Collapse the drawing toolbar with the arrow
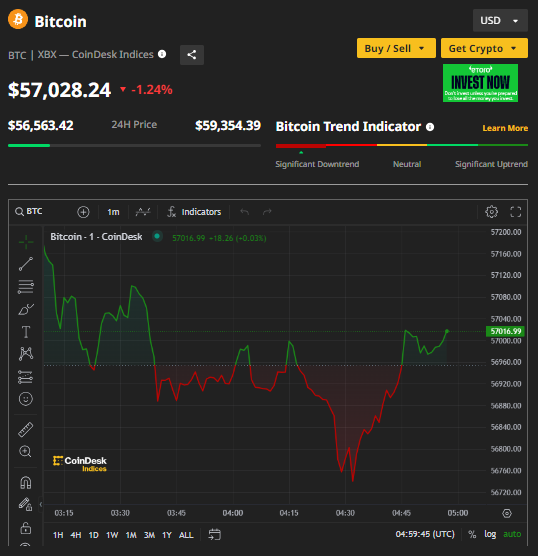The image size is (538, 556). 41,504
